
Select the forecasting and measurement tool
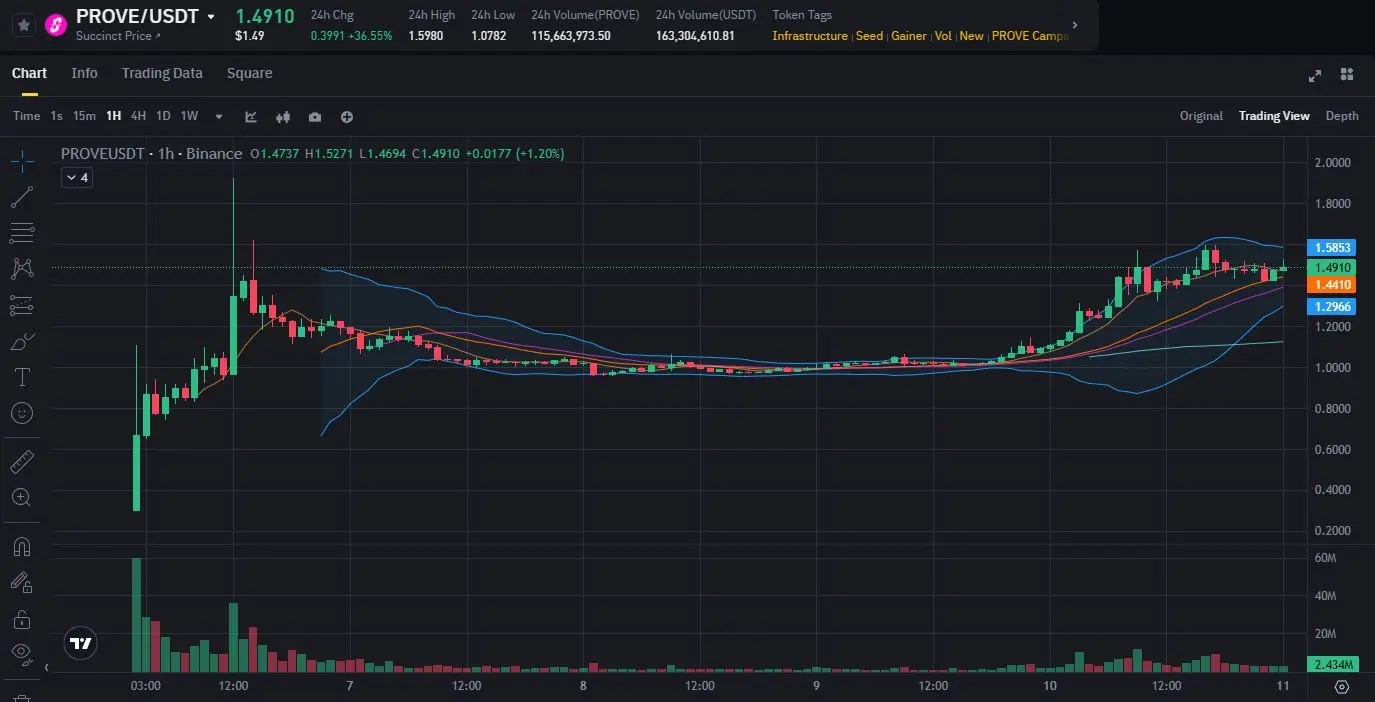[22, 305]
